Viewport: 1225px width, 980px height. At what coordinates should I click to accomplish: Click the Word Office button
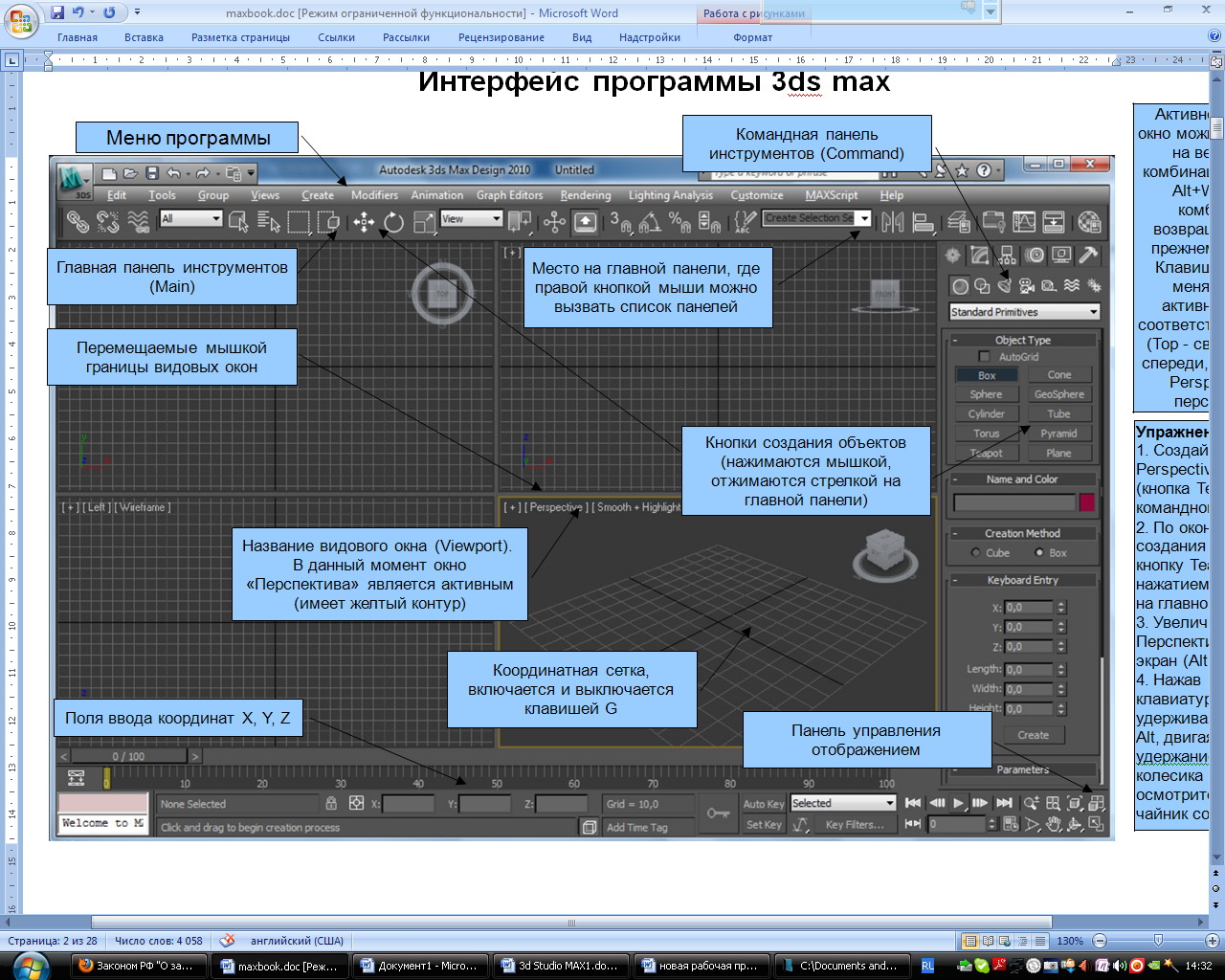22,19
